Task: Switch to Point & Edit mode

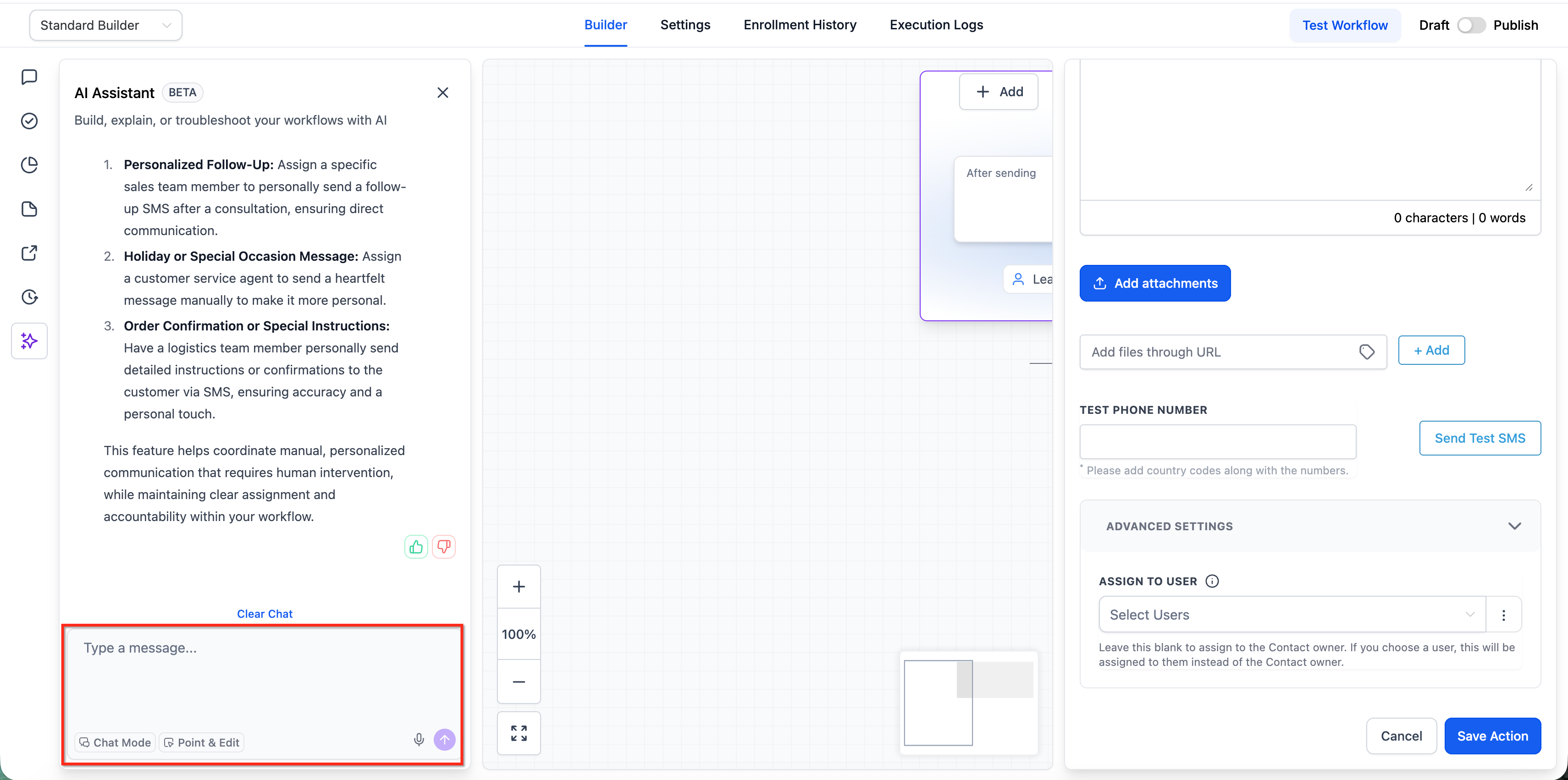Action: point(201,742)
